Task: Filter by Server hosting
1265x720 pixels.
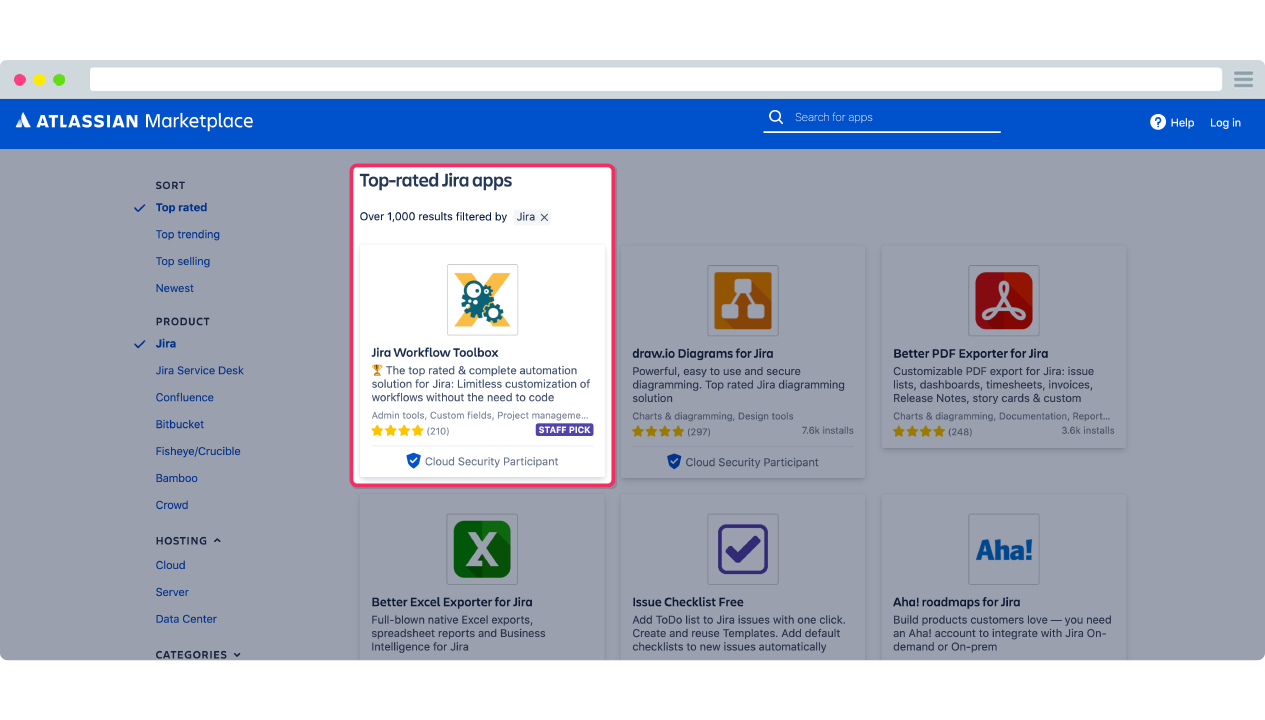Action: 172,593
